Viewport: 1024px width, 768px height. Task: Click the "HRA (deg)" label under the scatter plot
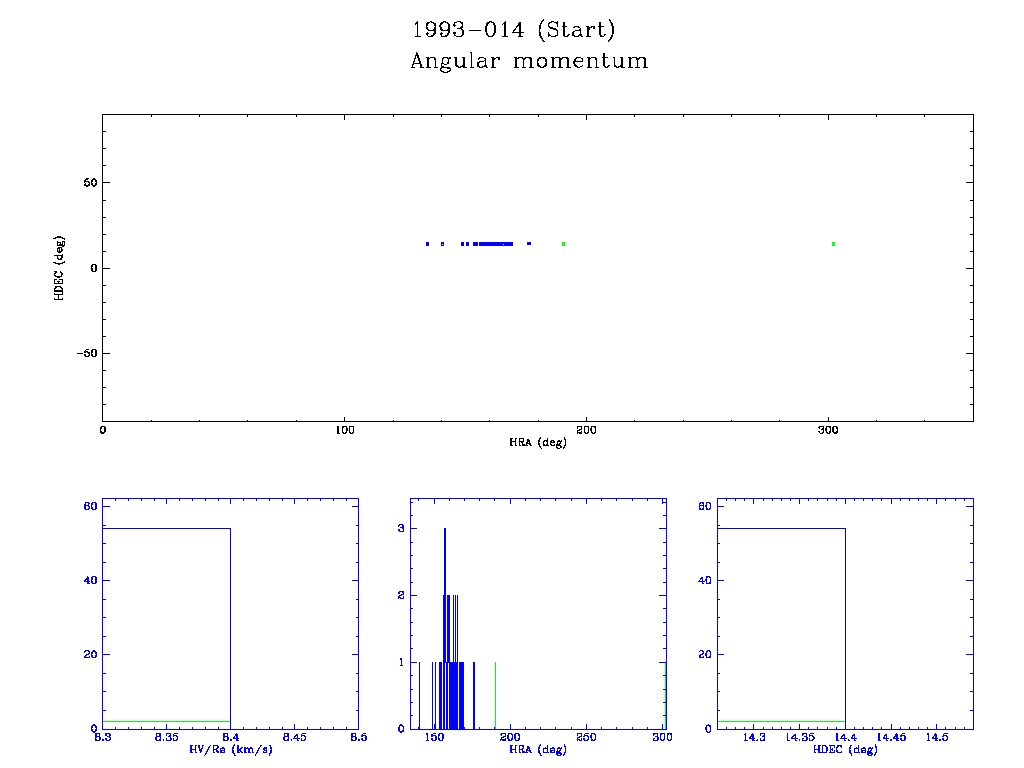pos(537,442)
